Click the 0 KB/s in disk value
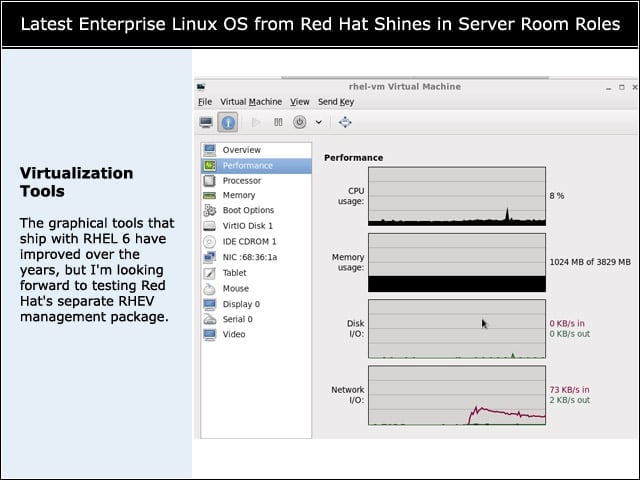Screen dimensions: 640x480 point(567,323)
